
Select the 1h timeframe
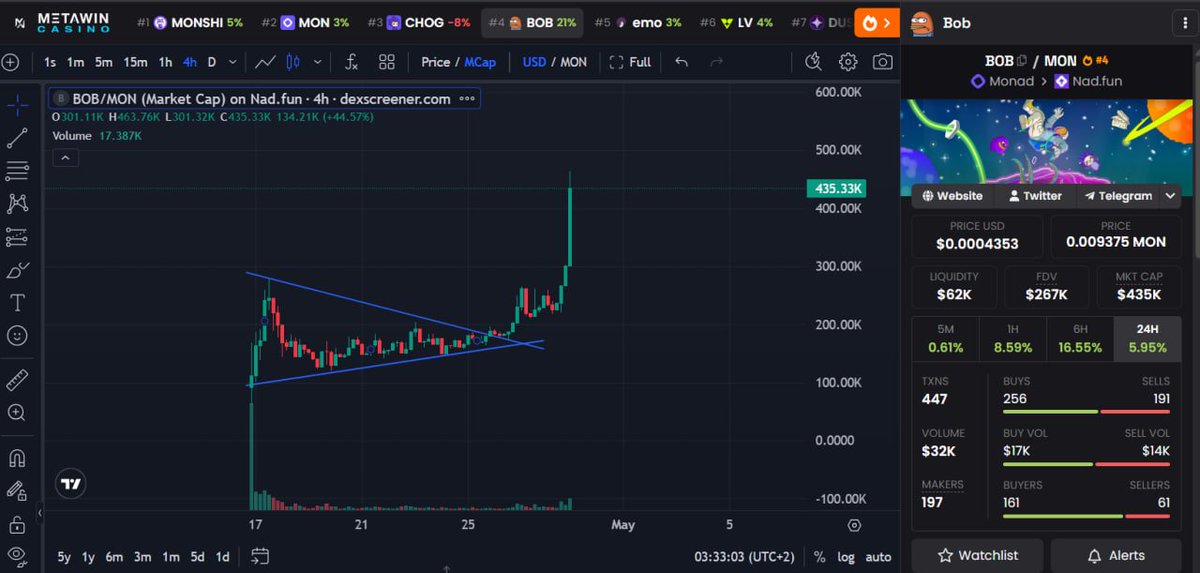click(x=165, y=62)
